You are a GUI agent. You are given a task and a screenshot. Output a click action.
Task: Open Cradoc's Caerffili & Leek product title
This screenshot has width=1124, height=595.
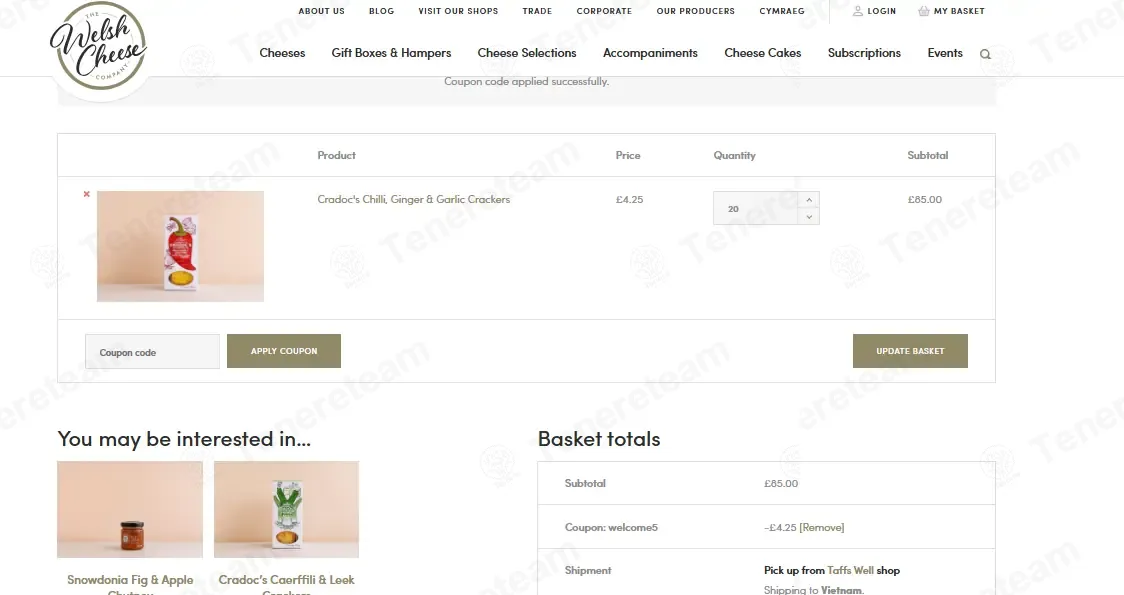(286, 584)
